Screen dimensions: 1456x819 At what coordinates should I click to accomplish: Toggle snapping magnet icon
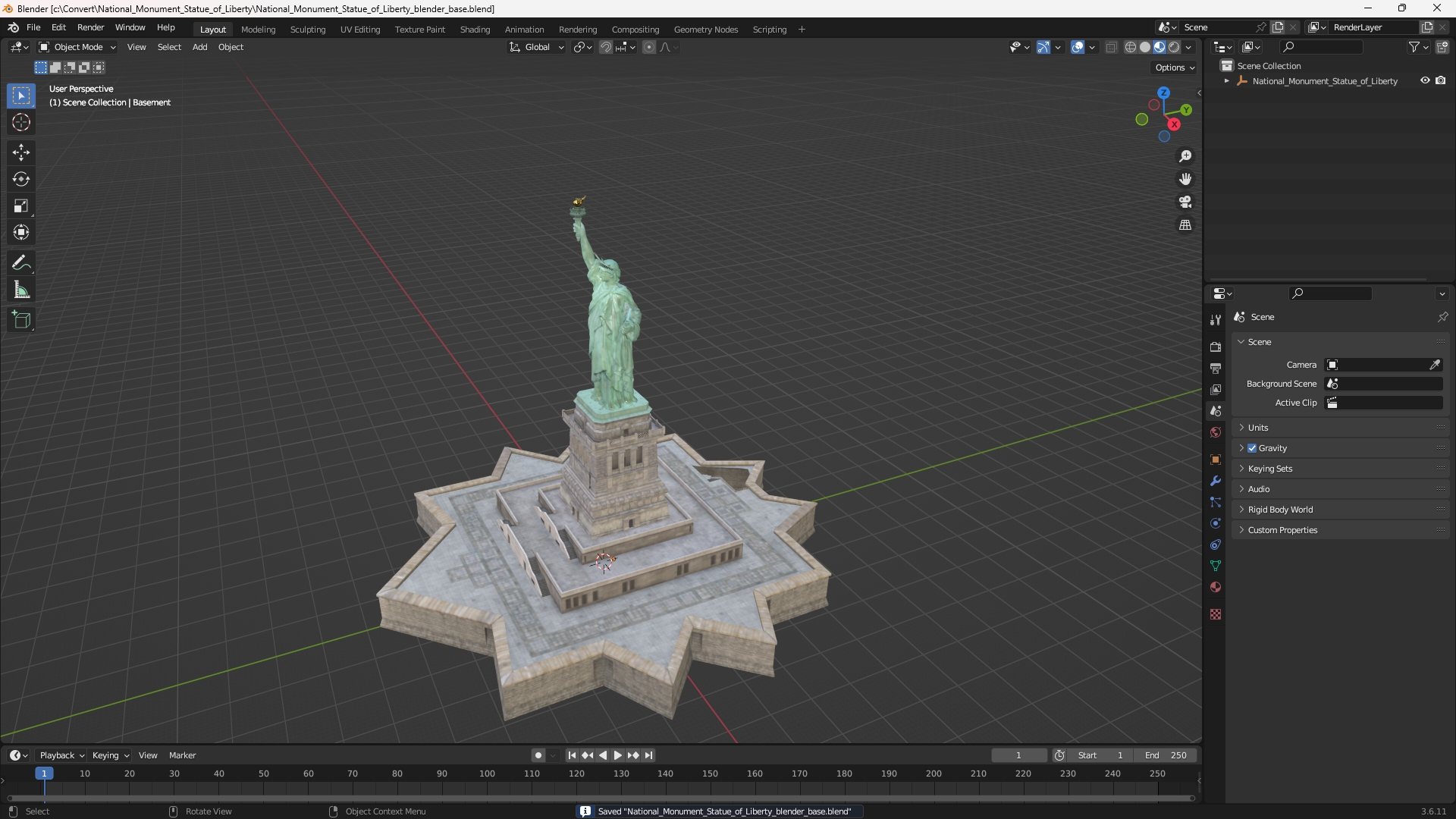[x=605, y=47]
